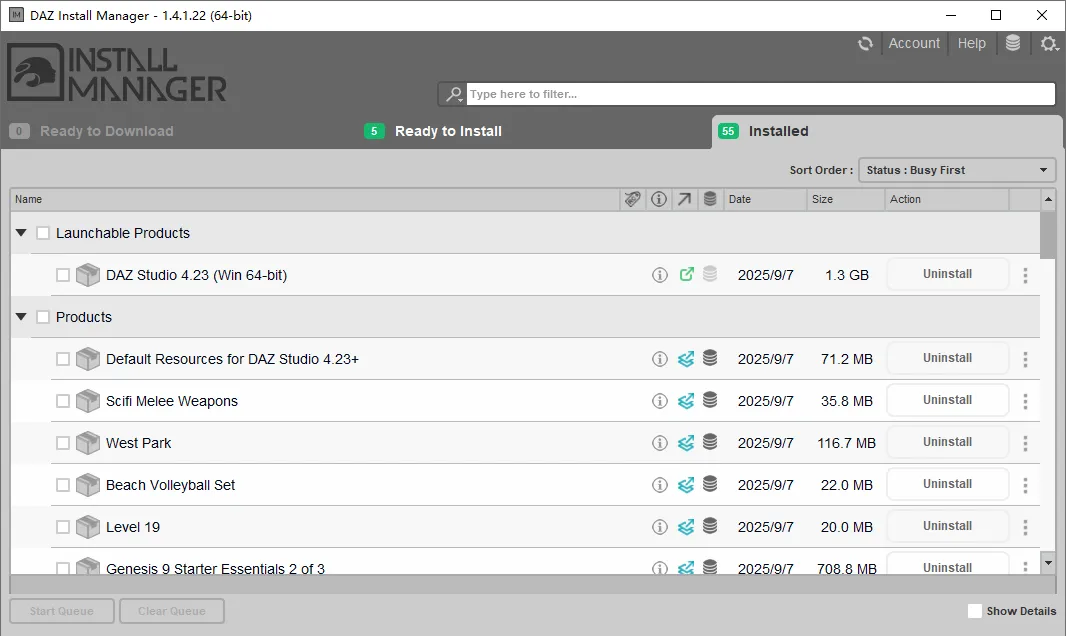
Task: Open info icon for Scifi Melee Weapons
Action: (x=659, y=401)
